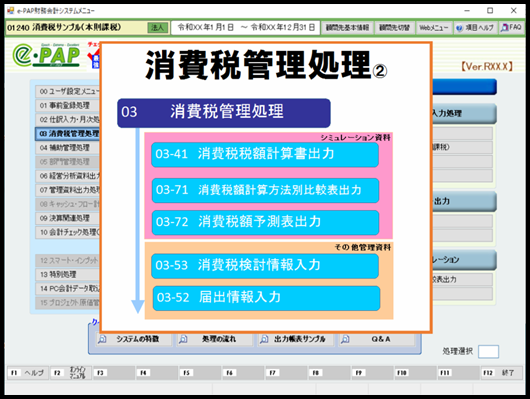The height and width of the screenshot is (399, 530).
Task: Select 02 仕訳入力・月次処理 menu item
Action: click(x=68, y=119)
